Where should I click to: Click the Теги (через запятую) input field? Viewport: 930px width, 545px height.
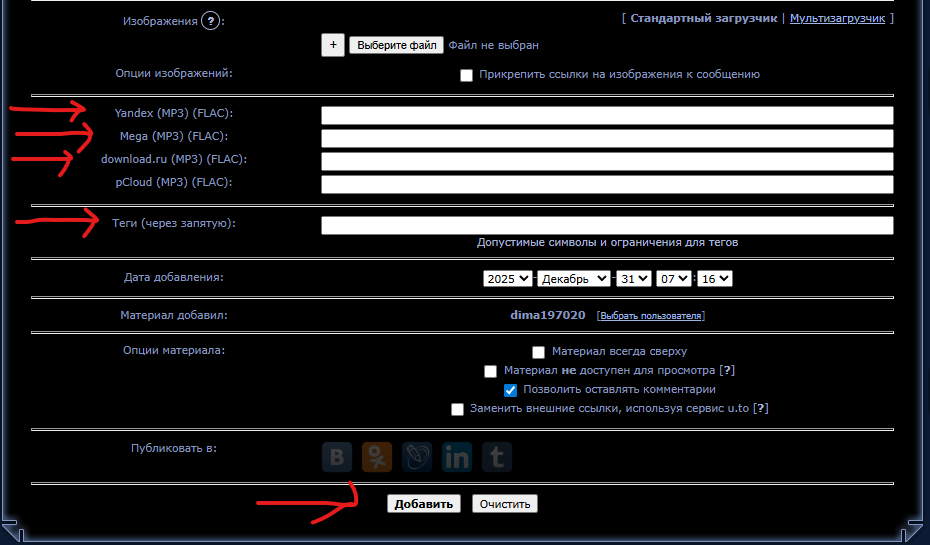click(606, 225)
